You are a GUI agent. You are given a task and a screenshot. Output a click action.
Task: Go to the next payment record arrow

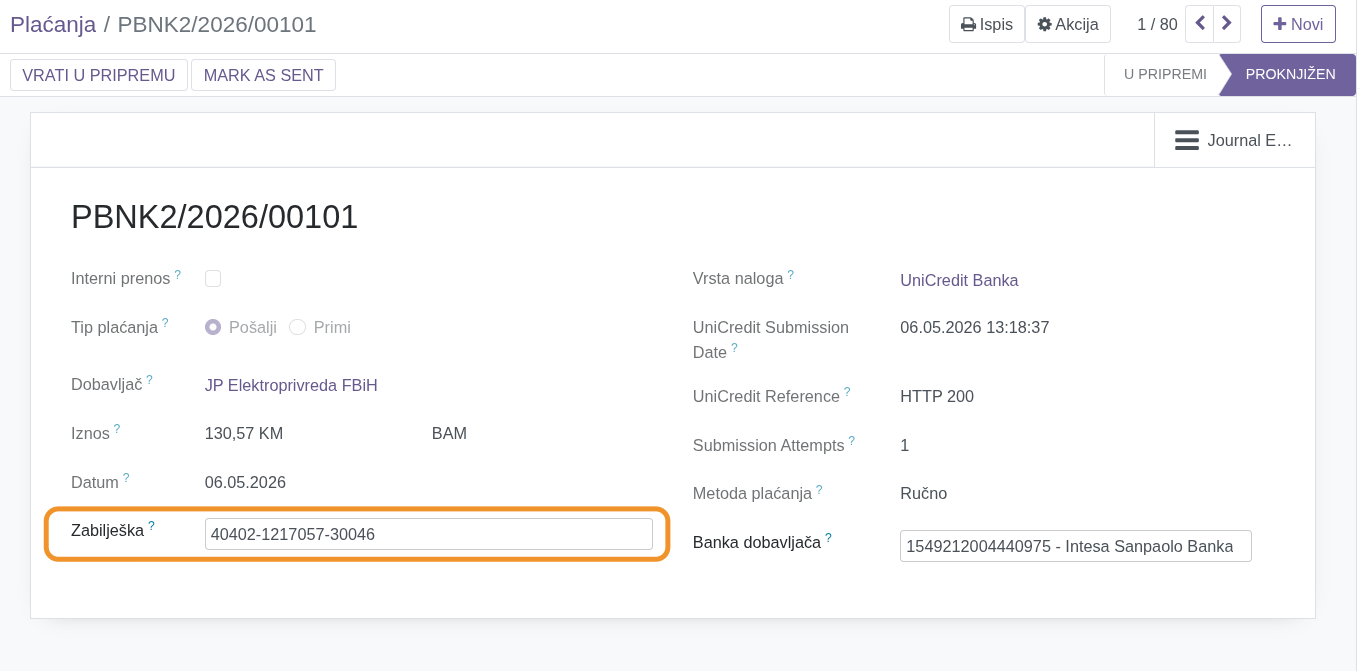click(1227, 24)
